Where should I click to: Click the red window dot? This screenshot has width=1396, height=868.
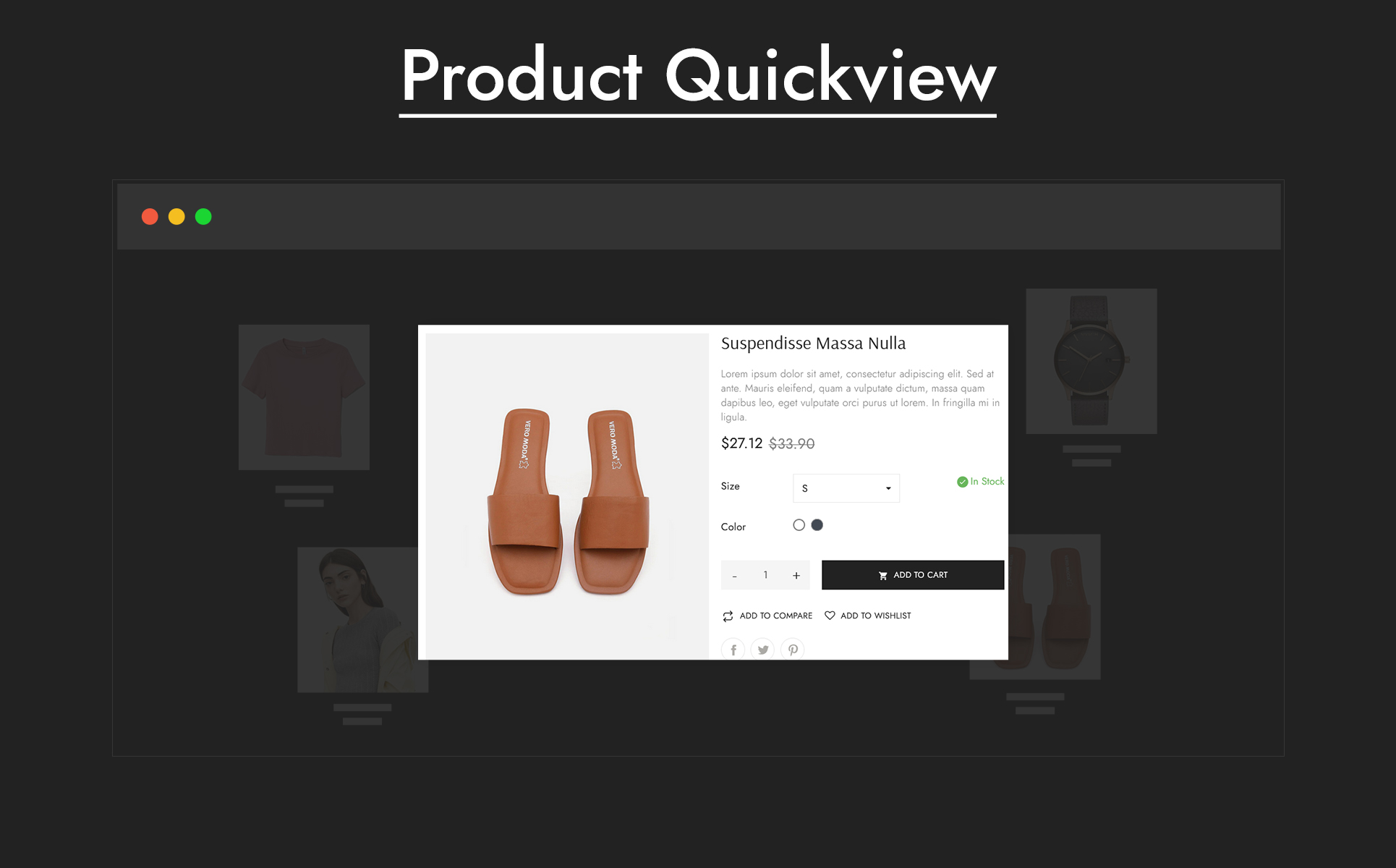(x=150, y=217)
